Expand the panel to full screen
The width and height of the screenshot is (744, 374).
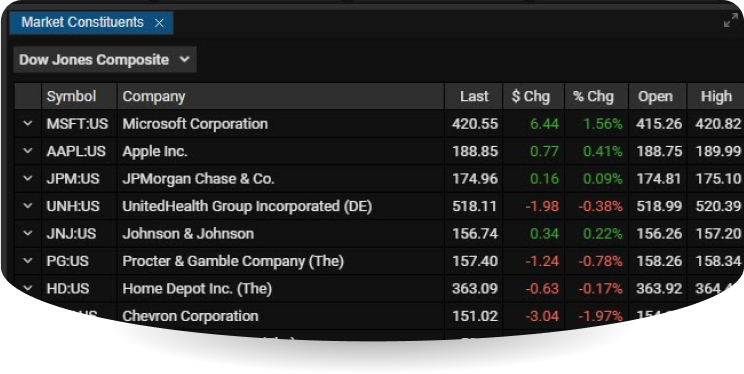[731, 20]
